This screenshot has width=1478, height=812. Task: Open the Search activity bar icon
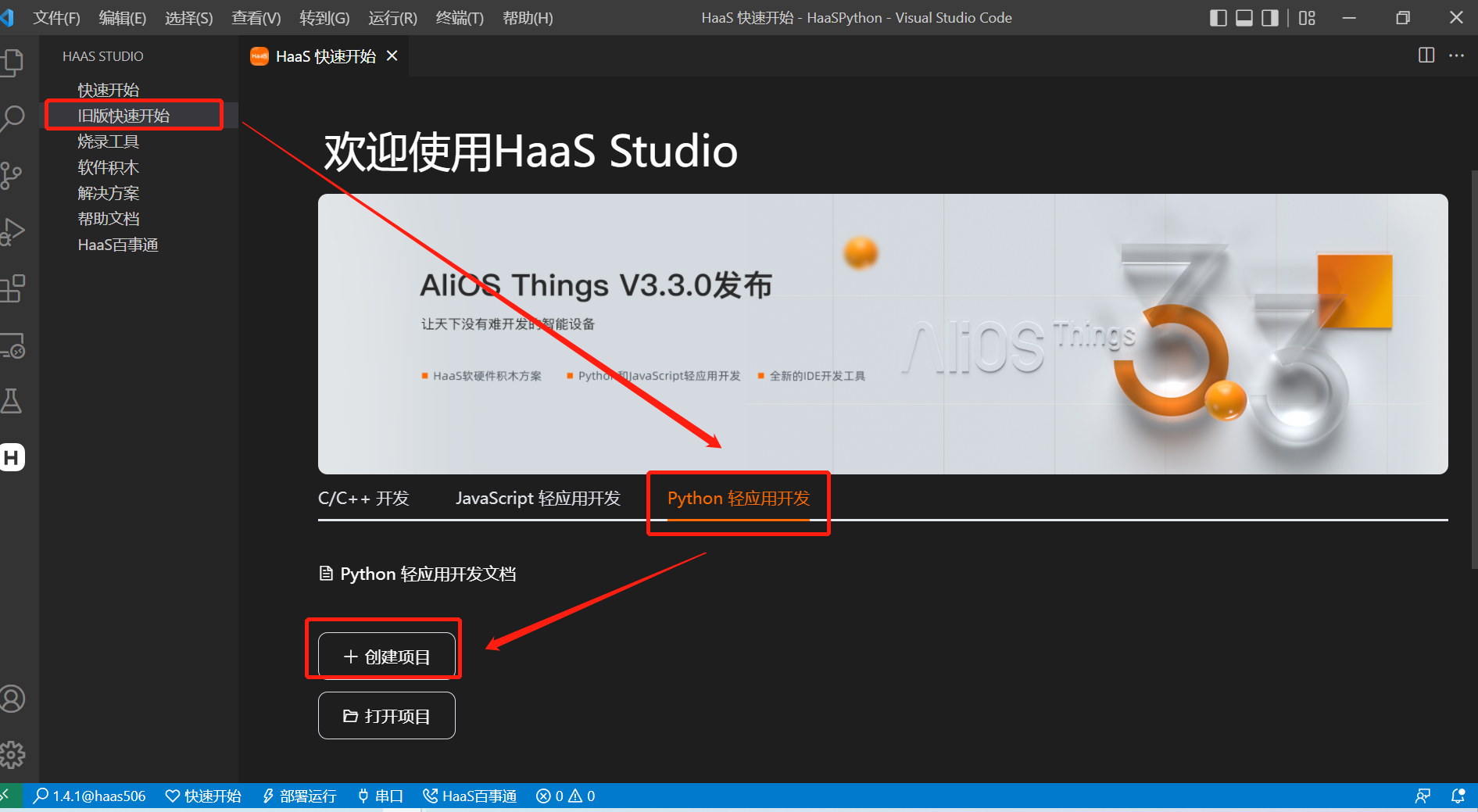(x=13, y=119)
